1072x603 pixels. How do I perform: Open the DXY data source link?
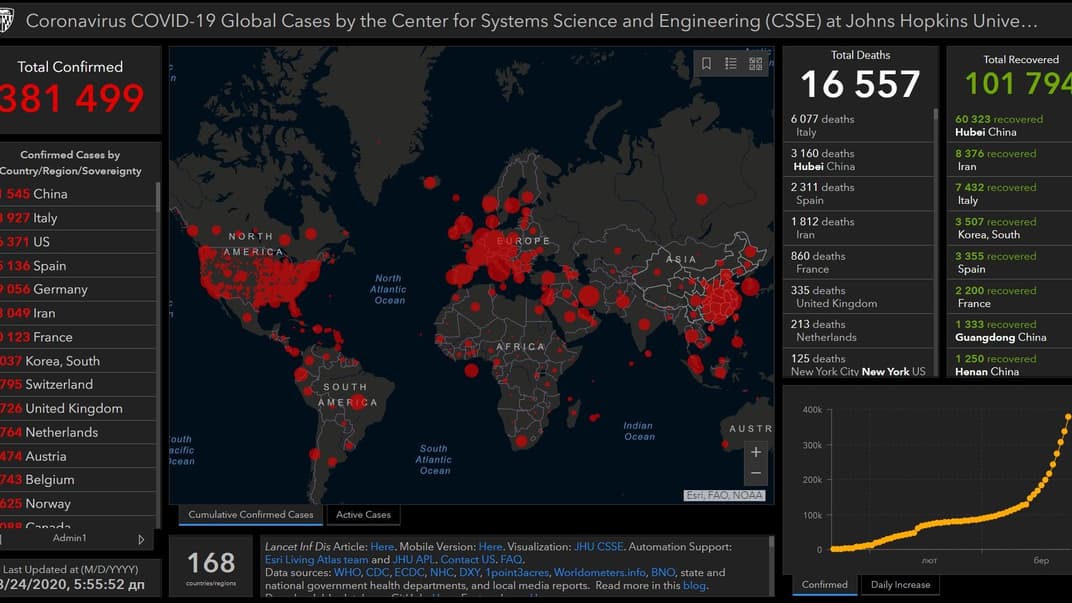[469, 572]
